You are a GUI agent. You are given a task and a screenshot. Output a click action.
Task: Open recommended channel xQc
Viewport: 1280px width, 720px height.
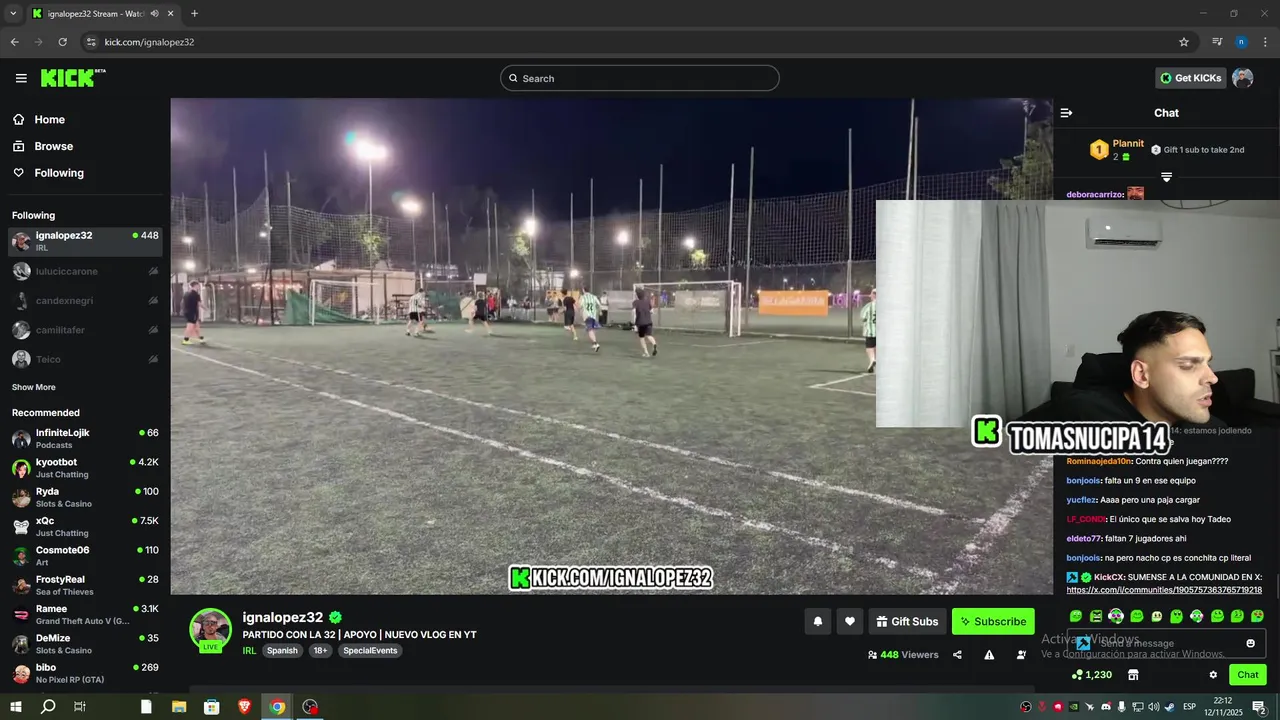[85, 526]
